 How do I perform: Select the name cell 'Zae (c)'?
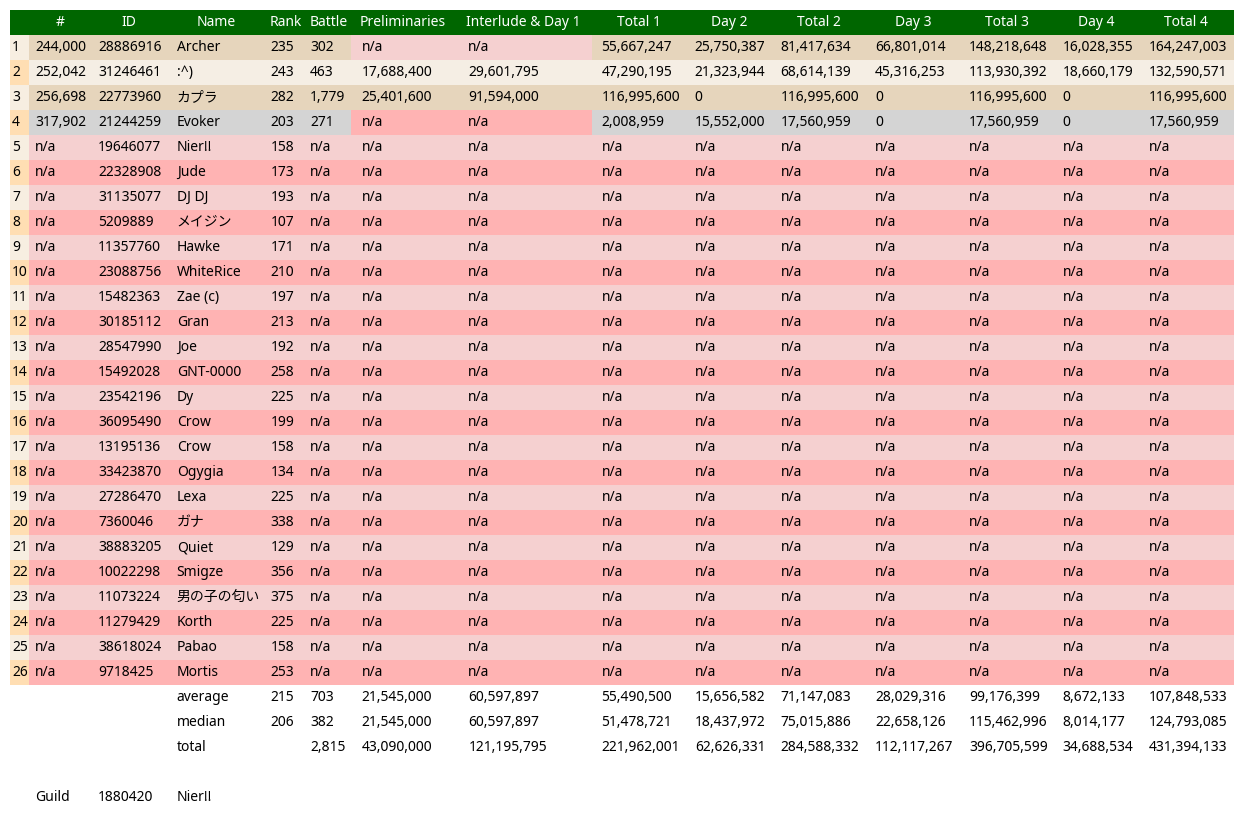pyautogui.click(x=197, y=296)
